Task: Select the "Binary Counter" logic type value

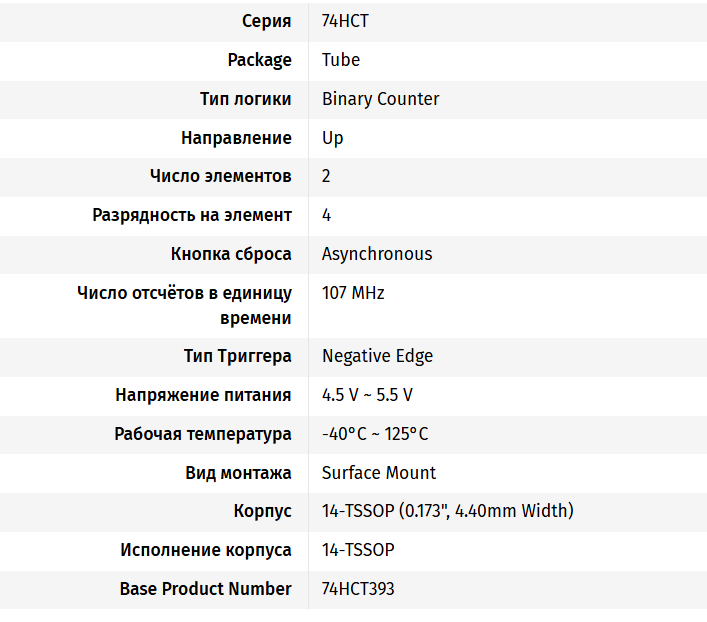Action: tap(380, 99)
